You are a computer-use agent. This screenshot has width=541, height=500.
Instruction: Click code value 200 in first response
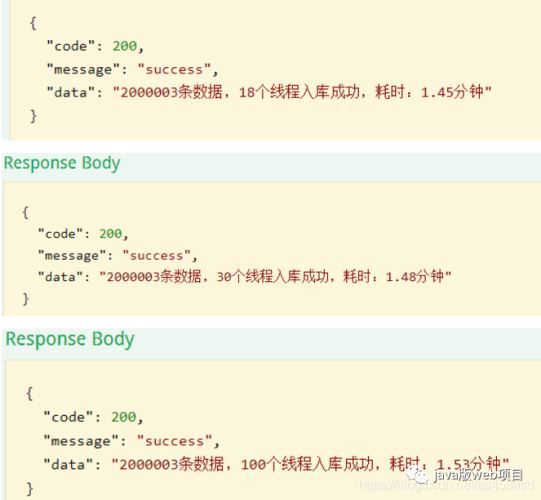pyautogui.click(x=125, y=46)
